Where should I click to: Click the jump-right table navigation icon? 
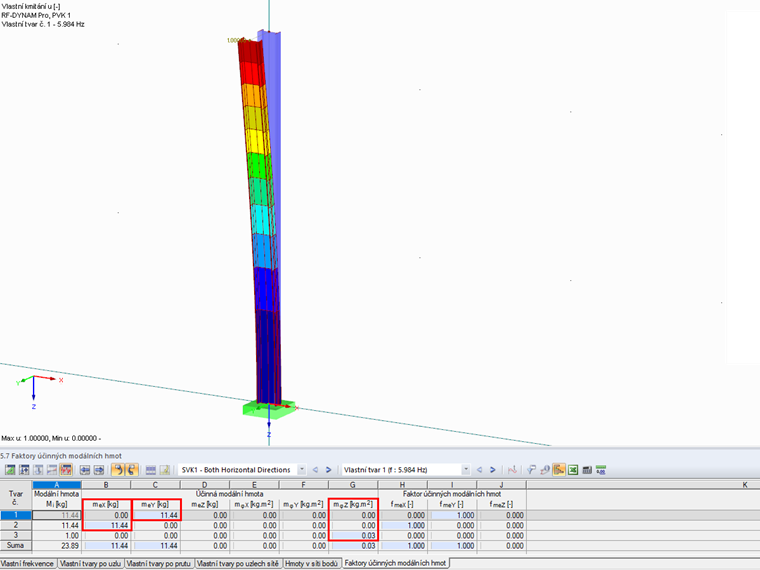click(99, 470)
